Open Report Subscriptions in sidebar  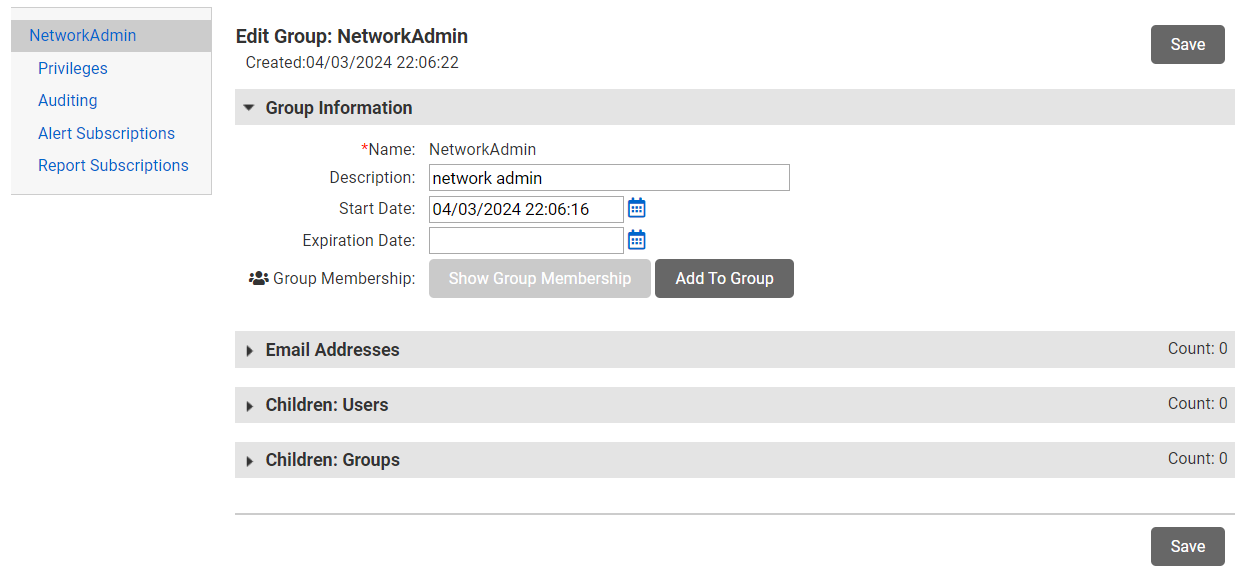coord(113,166)
